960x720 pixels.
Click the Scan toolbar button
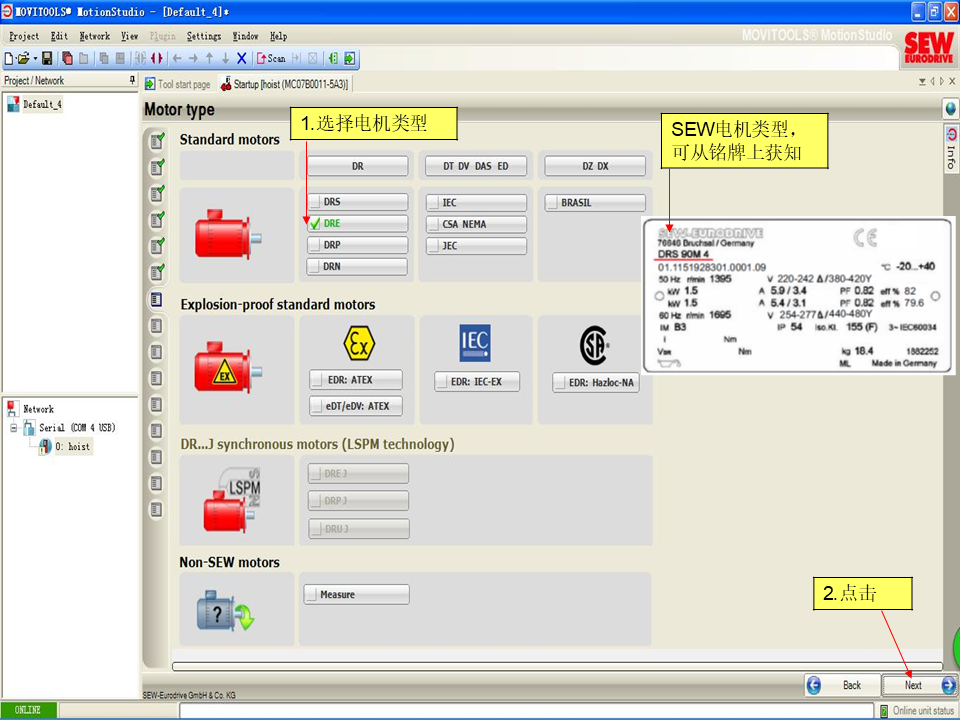pos(271,59)
